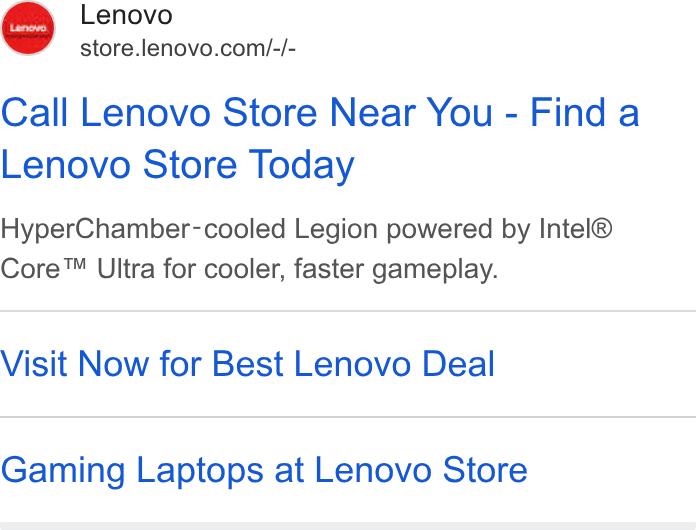This screenshot has height=530, width=696.
Task: Click the gray bar below Gaming Laptops
Action: pos(348,526)
